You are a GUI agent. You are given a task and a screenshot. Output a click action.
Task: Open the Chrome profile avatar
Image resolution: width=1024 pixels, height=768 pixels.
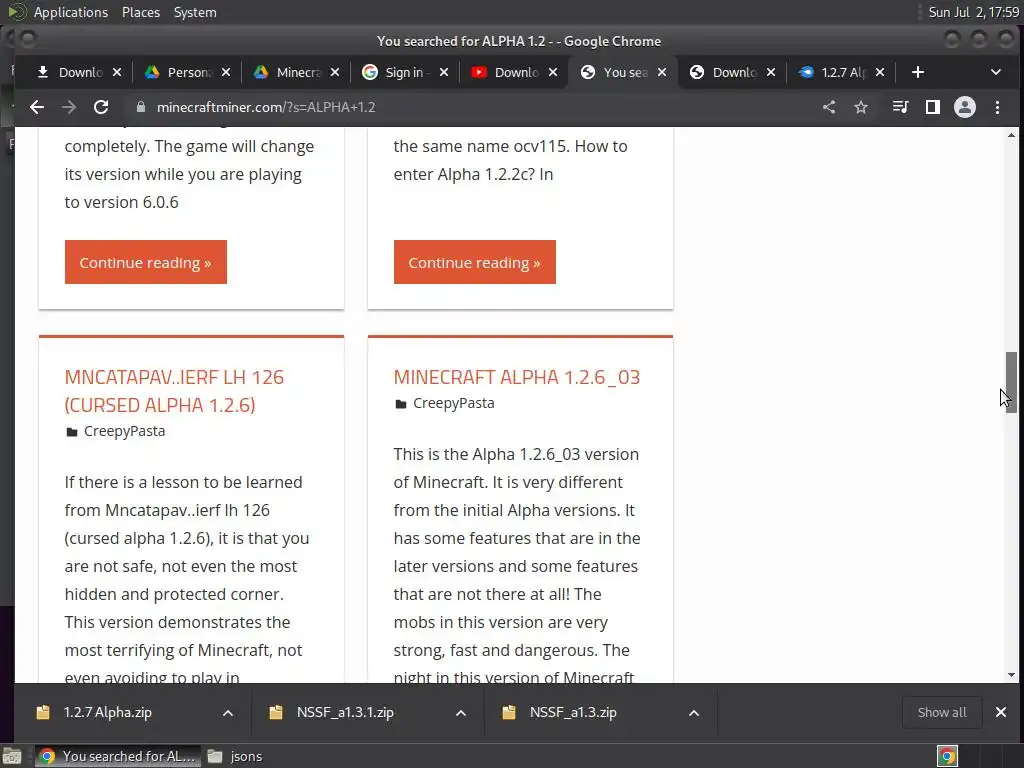tap(965, 107)
